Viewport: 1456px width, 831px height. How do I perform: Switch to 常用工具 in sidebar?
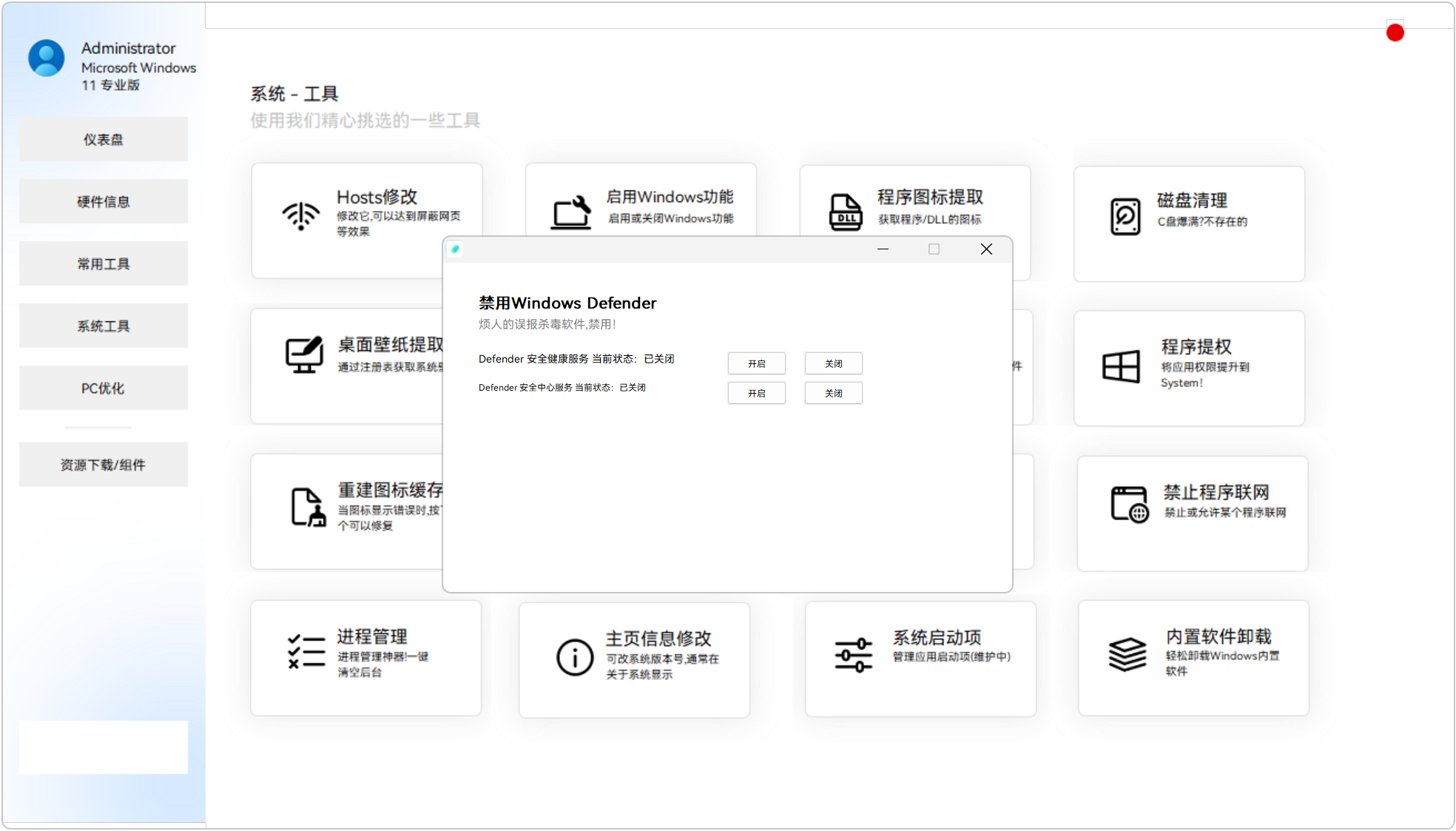click(x=104, y=263)
